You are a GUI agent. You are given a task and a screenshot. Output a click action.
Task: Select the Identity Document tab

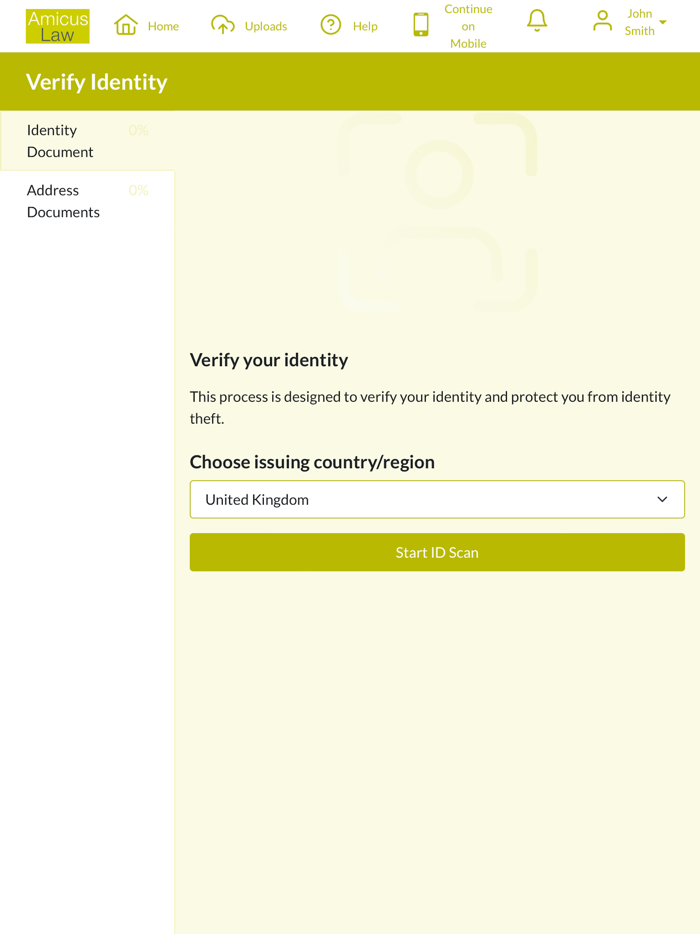coord(60,141)
